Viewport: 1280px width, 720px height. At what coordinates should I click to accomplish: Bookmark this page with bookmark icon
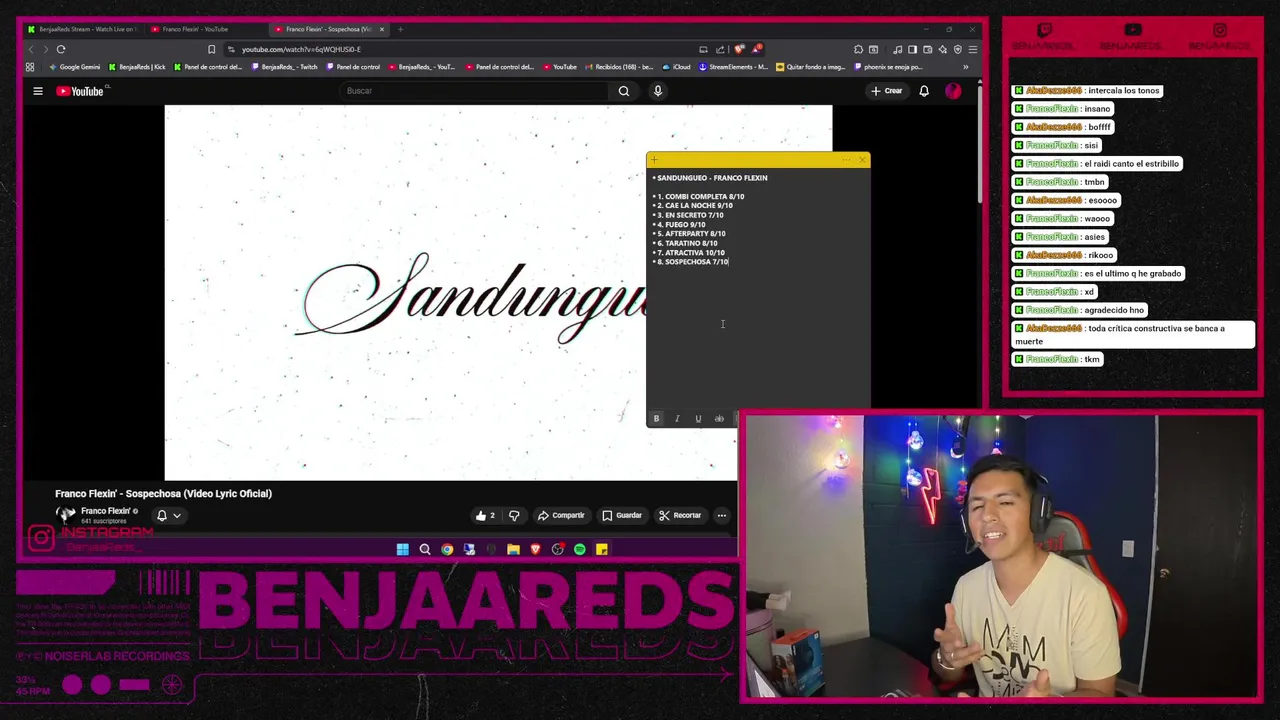(x=211, y=49)
